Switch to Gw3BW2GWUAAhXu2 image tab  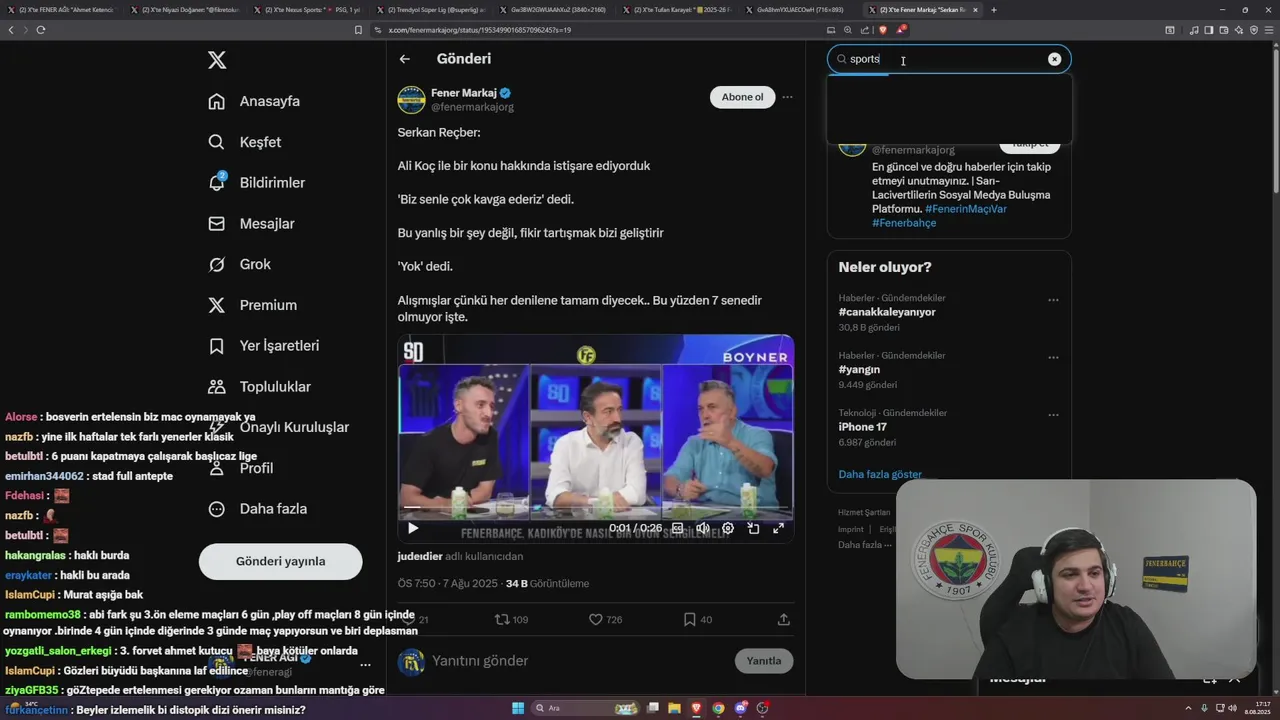point(557,10)
